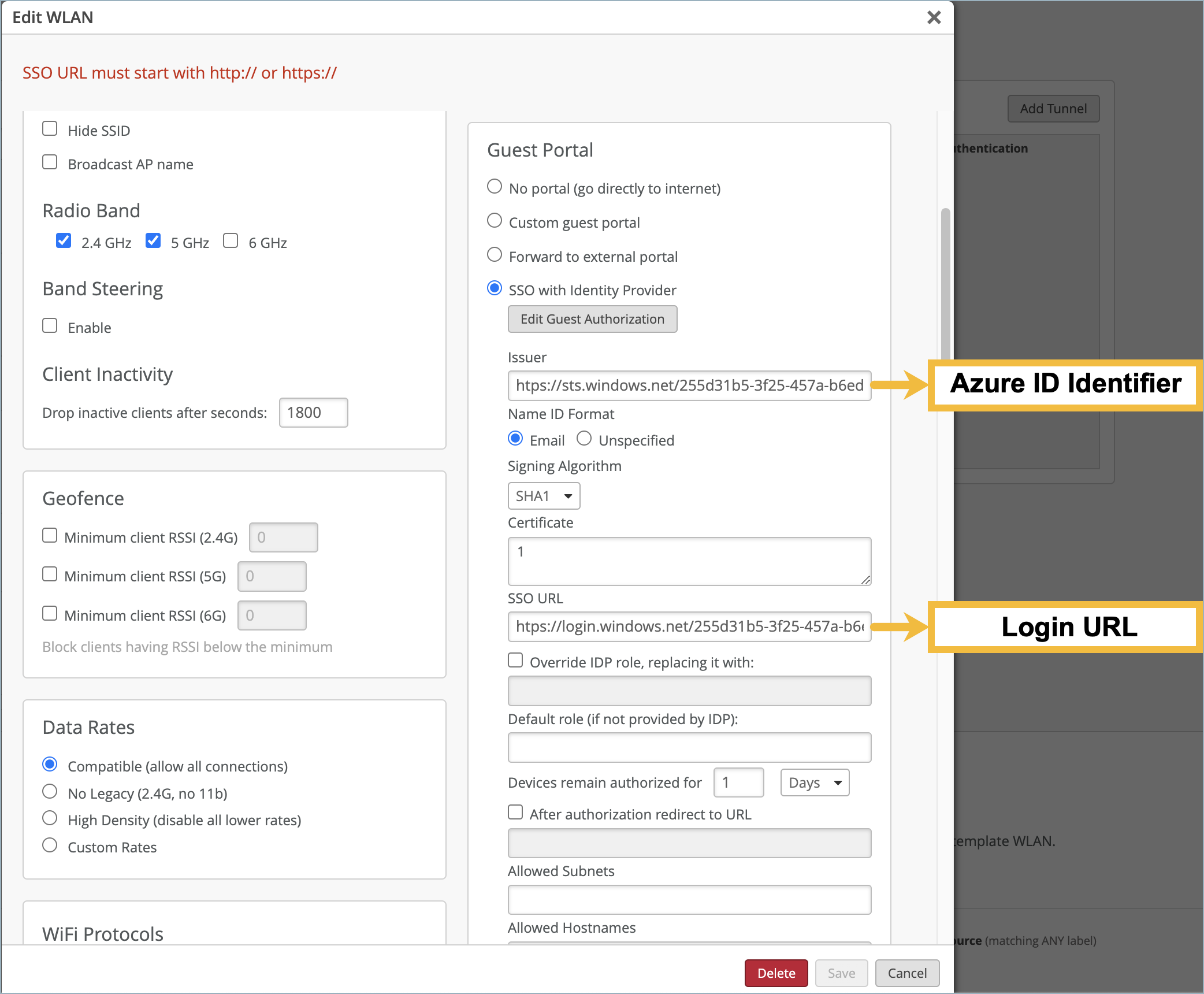Screen dimensions: 1204x994
Task: Enable the Hide SSID checkbox
Action: tap(50, 129)
